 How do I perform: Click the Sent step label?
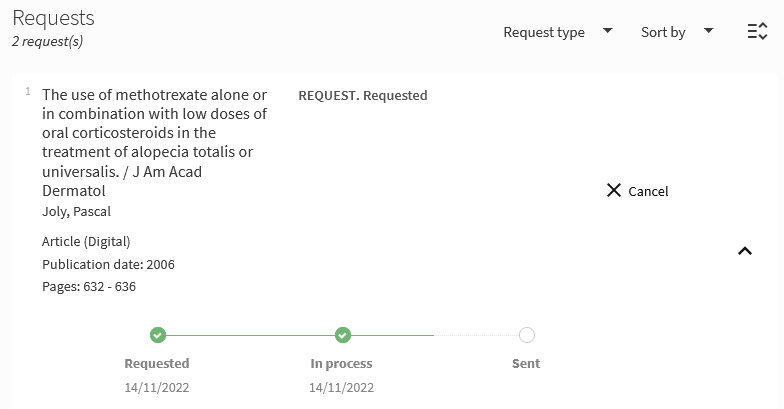526,363
